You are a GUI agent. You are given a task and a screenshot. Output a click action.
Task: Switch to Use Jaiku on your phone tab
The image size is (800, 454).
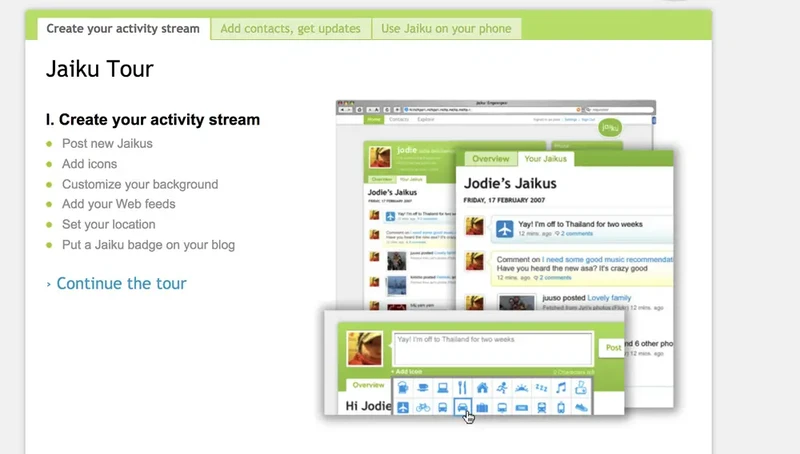click(x=446, y=29)
